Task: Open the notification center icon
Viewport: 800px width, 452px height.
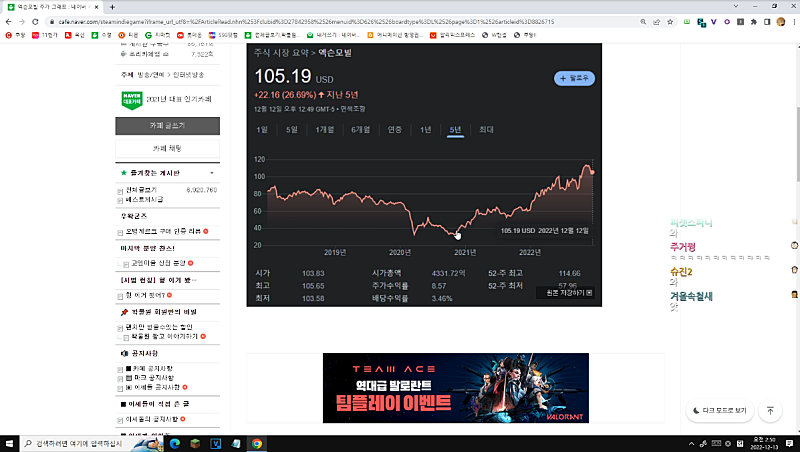Action: pyautogui.click(x=789, y=443)
